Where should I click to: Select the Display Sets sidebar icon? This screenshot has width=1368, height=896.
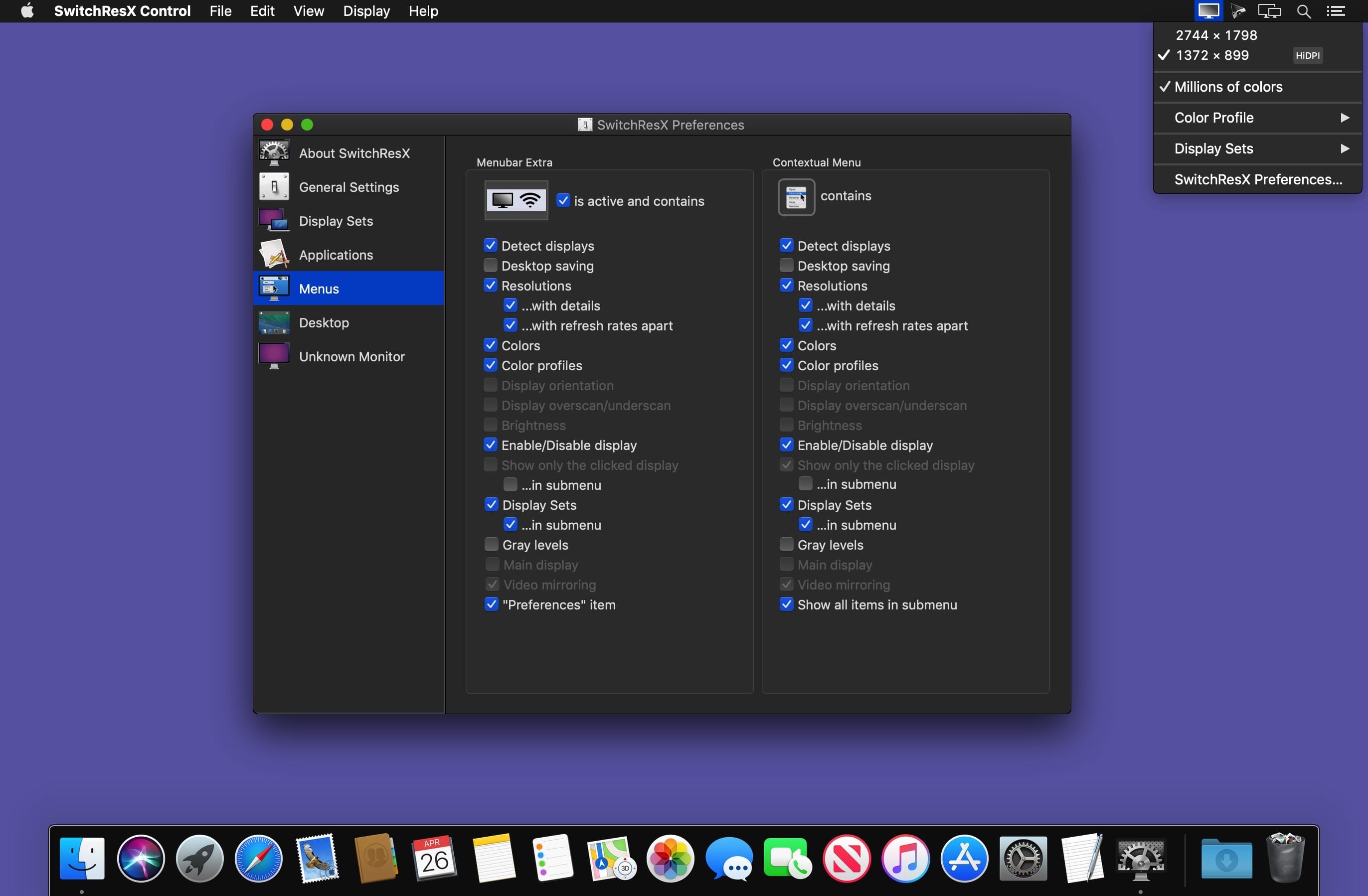274,221
